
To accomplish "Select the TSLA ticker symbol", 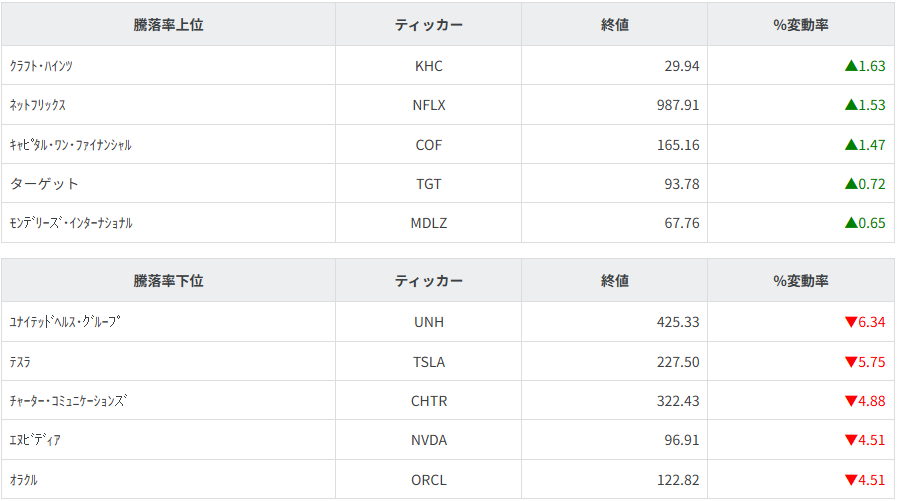I will (428, 362).
